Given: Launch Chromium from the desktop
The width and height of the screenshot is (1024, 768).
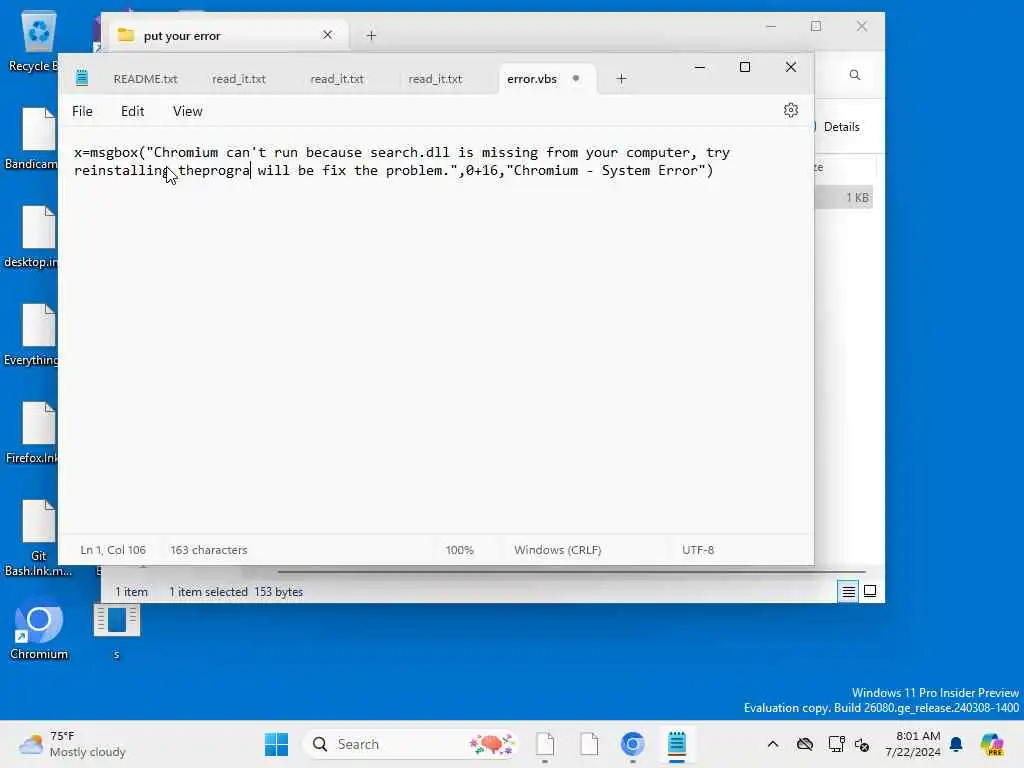Looking at the screenshot, I should pos(39,632).
